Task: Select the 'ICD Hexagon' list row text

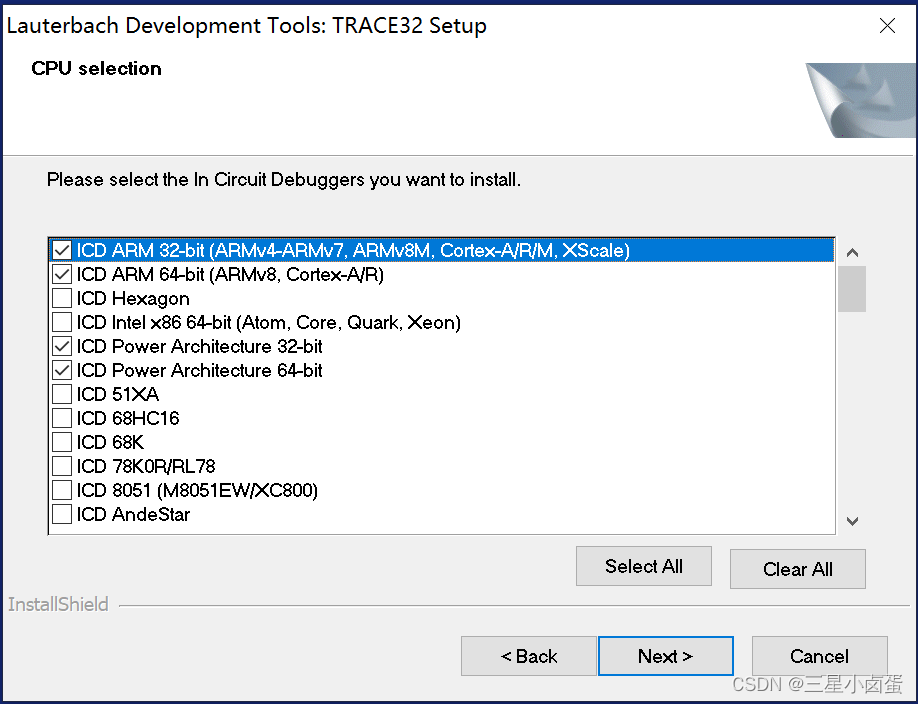Action: click(133, 299)
